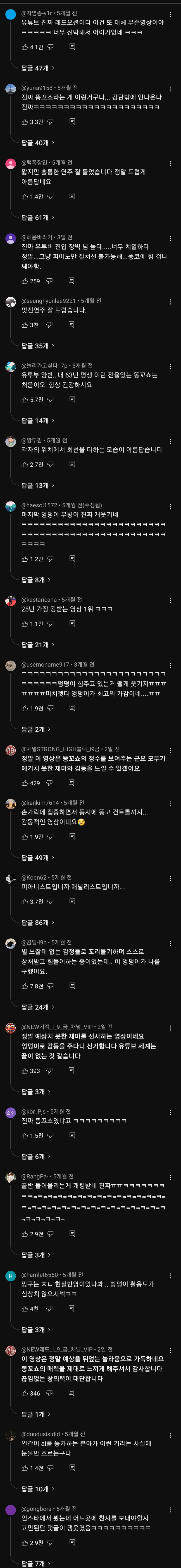Open 답글 24개 under @곰털-i9n comment
This screenshot has width=181, height=1568.
pos(37,1007)
